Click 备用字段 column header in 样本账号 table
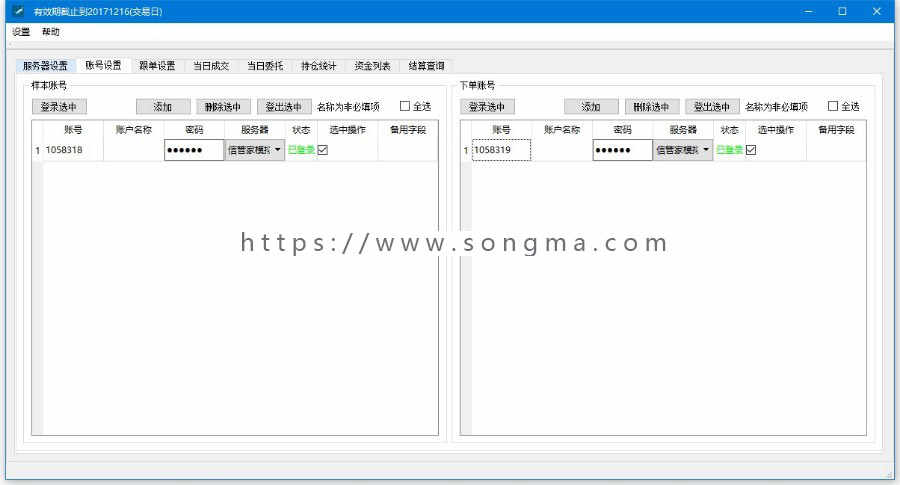Image resolution: width=900 pixels, height=485 pixels. [x=408, y=130]
